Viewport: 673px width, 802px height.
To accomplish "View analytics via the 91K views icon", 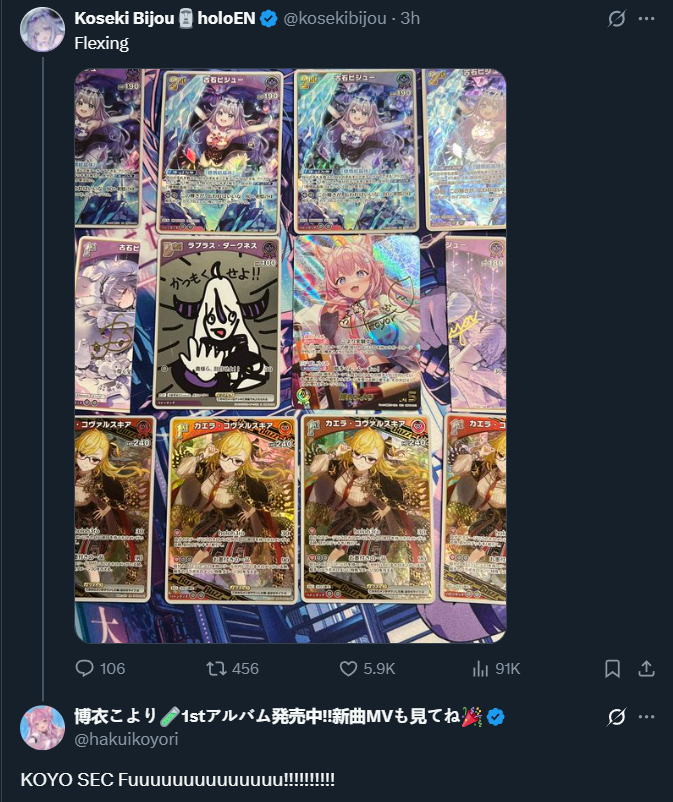I will click(x=480, y=668).
